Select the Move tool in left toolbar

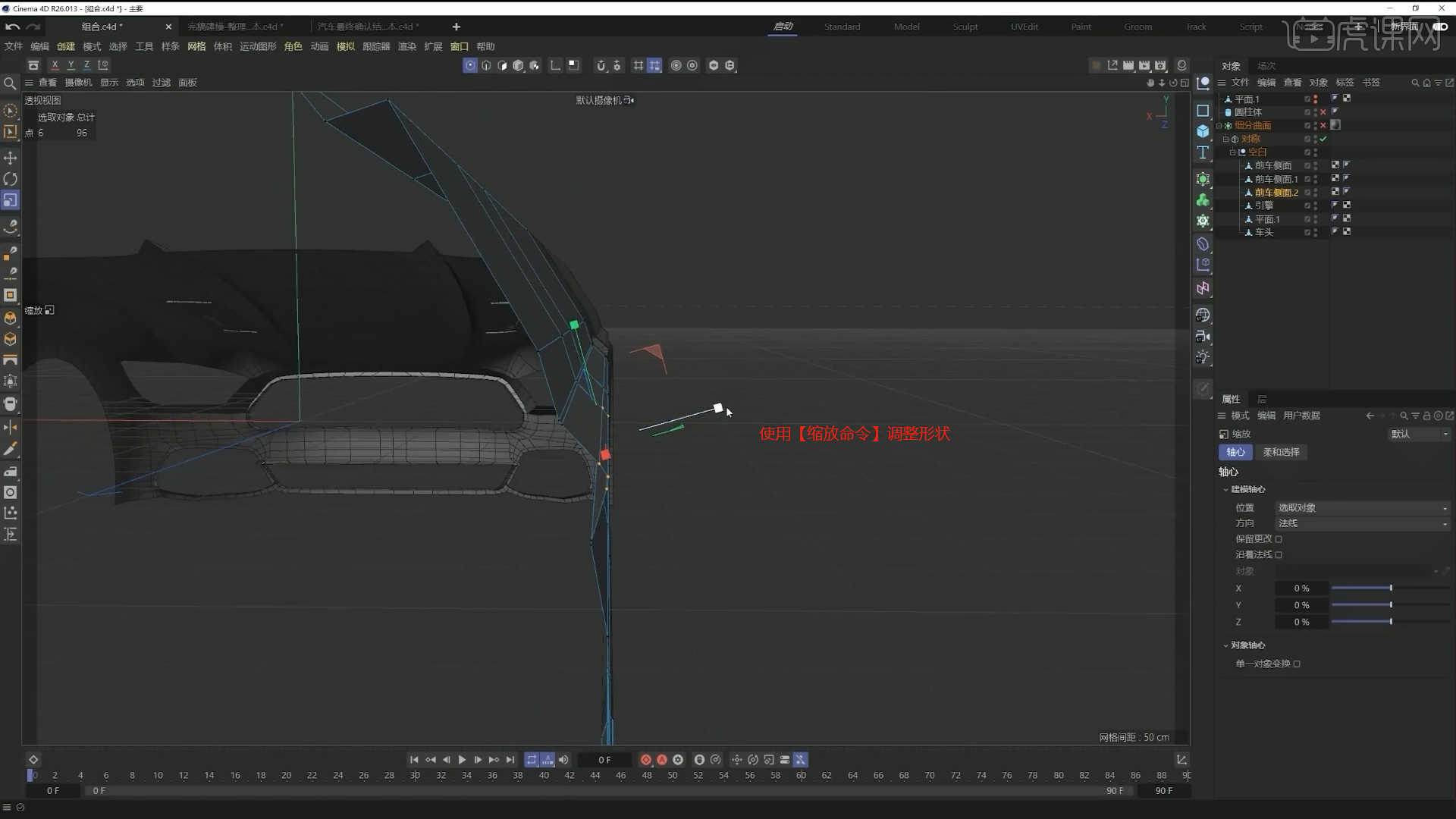click(11, 158)
